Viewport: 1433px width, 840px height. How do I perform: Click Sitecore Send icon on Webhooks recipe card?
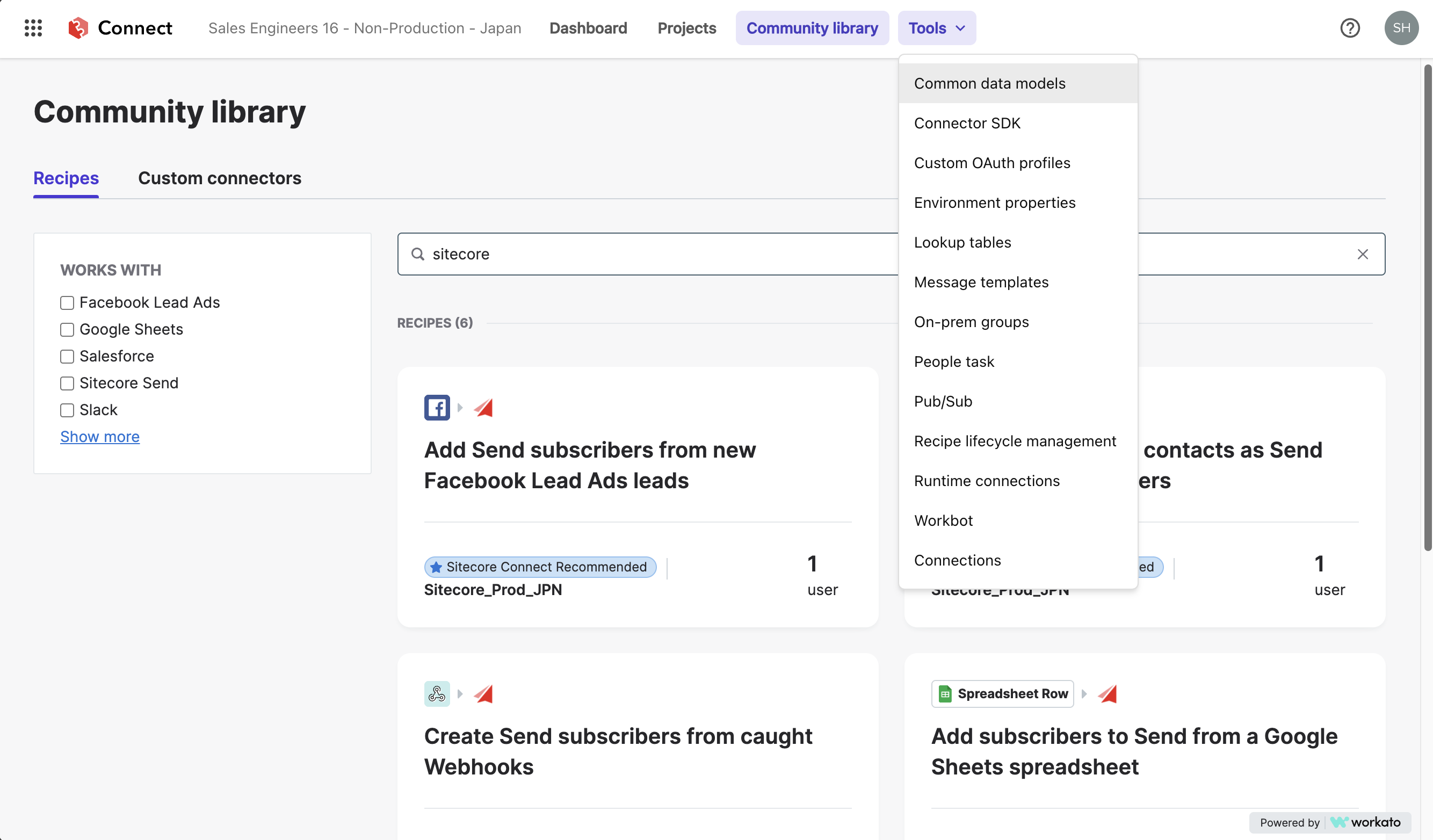tap(483, 694)
